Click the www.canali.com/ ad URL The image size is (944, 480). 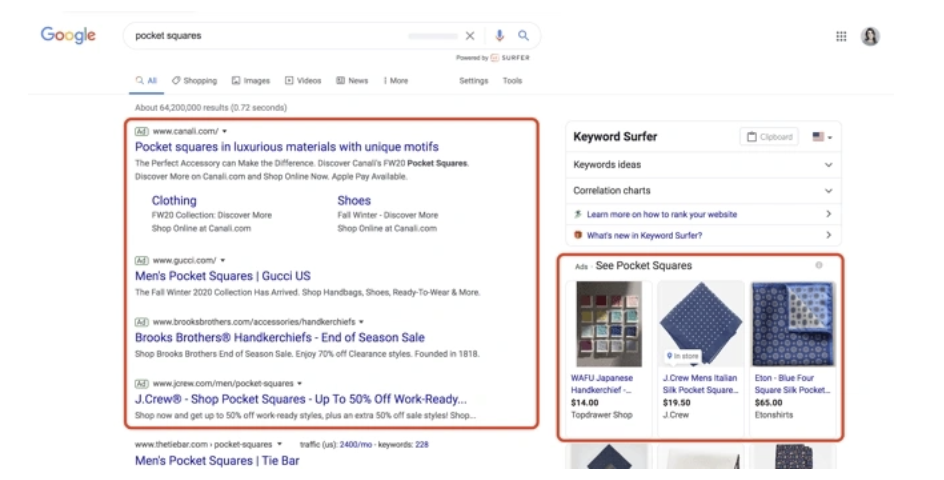185,131
